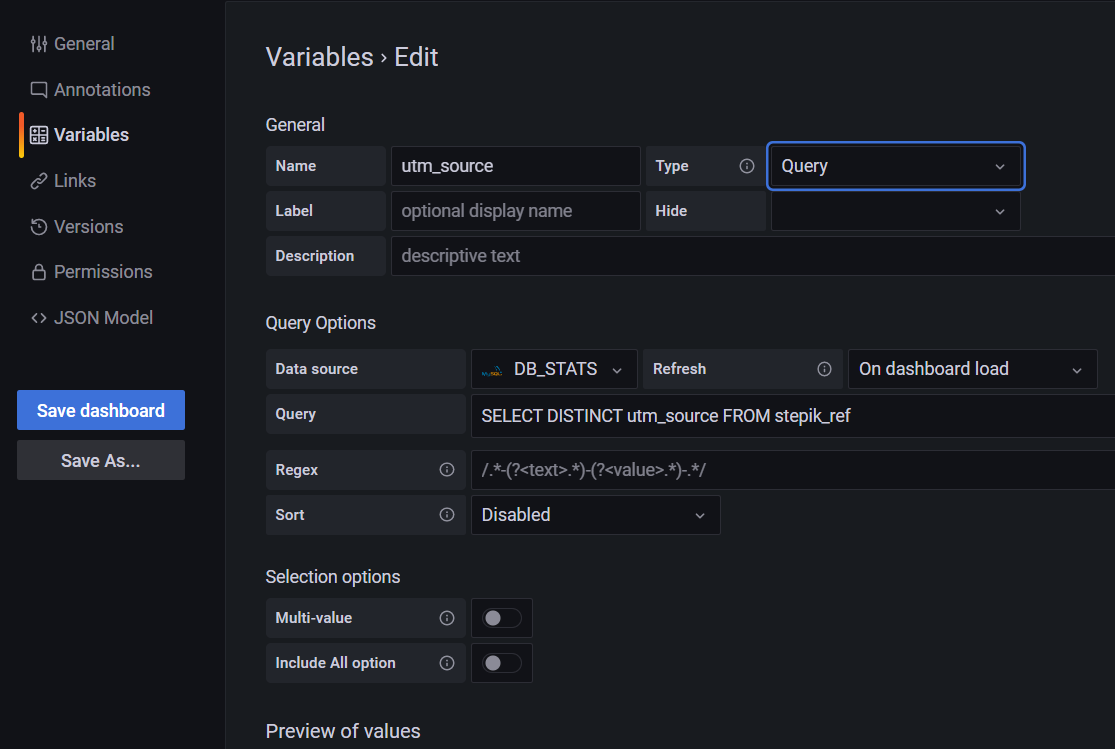The width and height of the screenshot is (1115, 749).
Task: Open the DB_STATS data source dropdown
Action: tap(554, 369)
